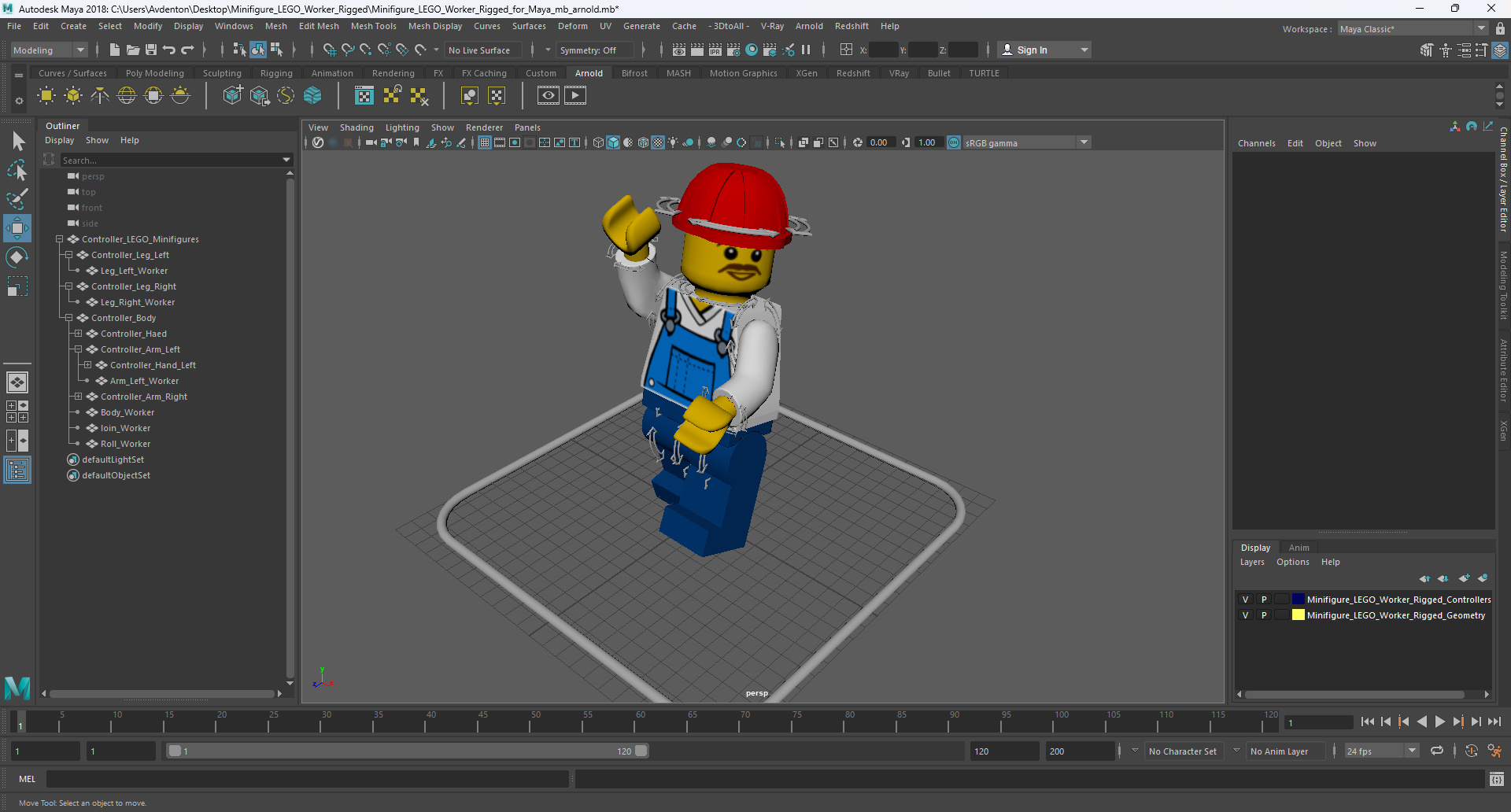Click the MEL command input line

click(307, 779)
